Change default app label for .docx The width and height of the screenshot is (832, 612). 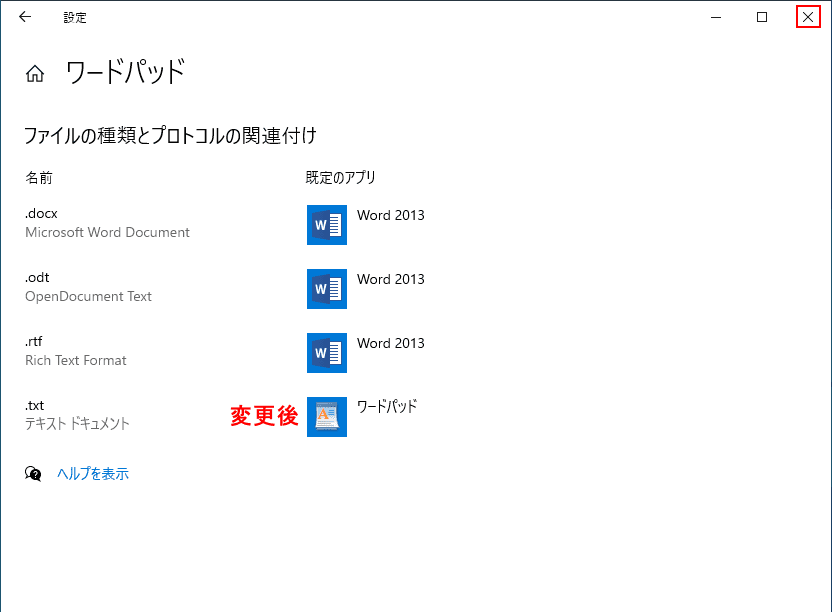tap(391, 215)
